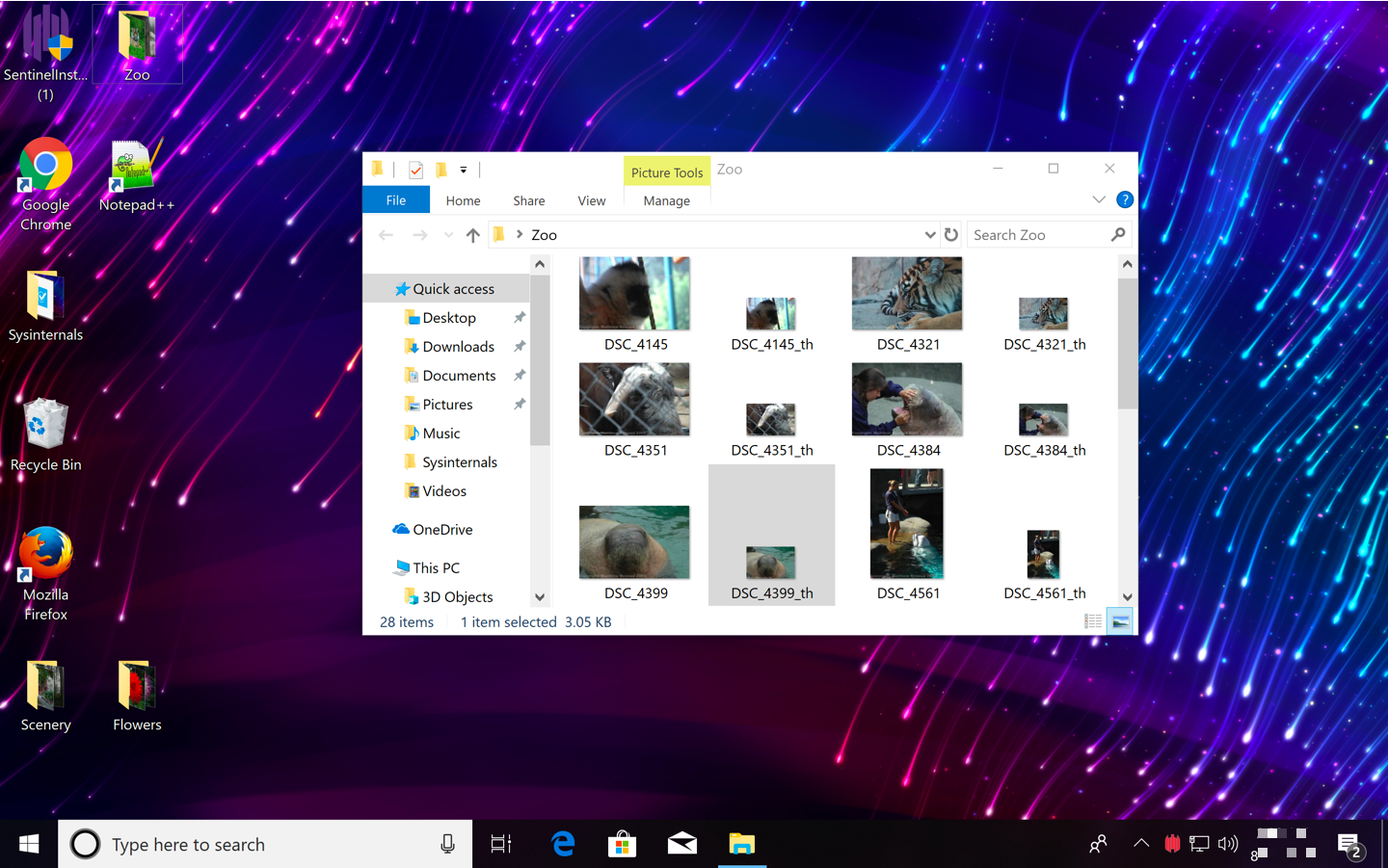
Task: Switch to Large thumbnails view icon
Action: [x=1120, y=622]
